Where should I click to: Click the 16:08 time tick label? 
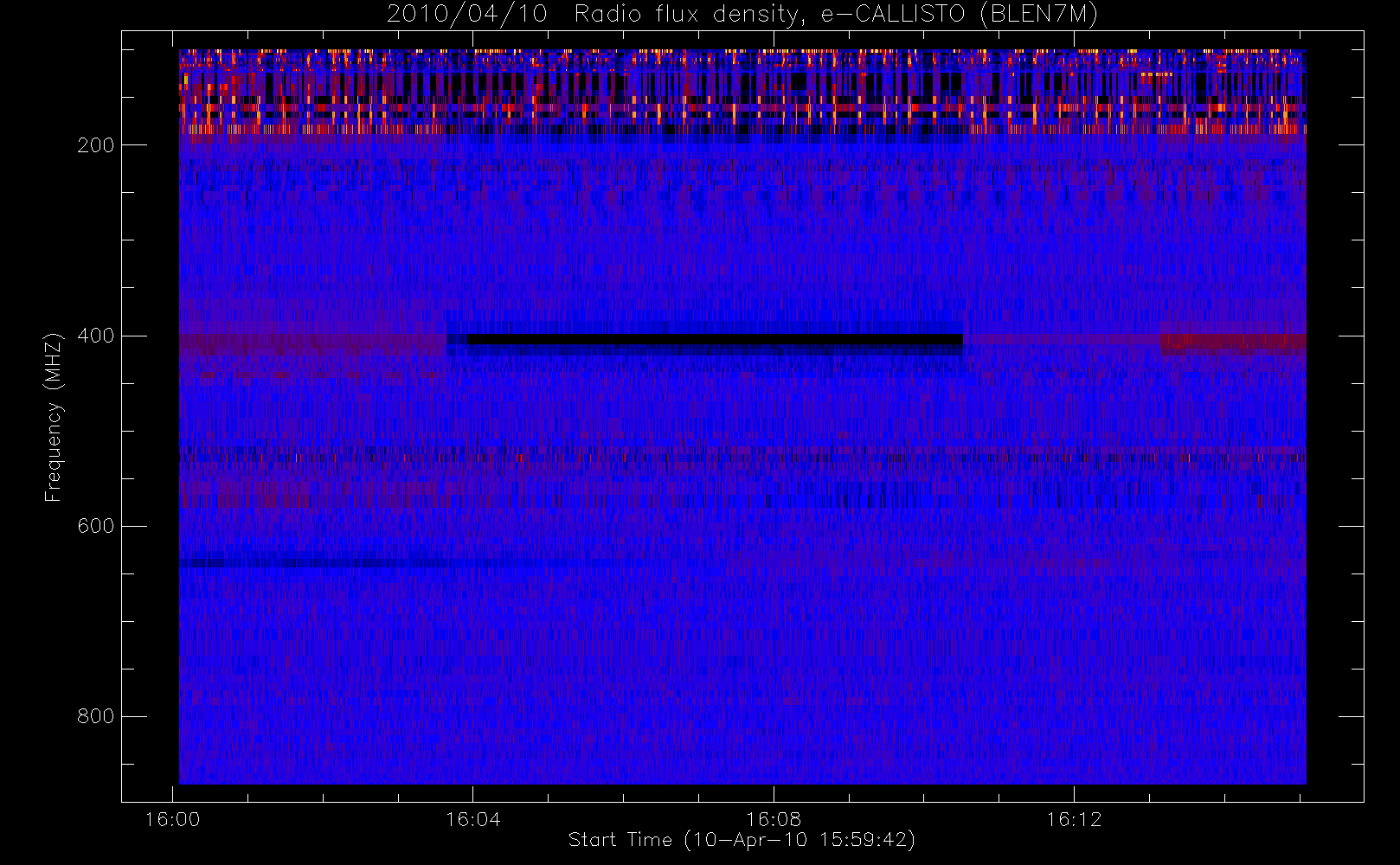(x=774, y=819)
